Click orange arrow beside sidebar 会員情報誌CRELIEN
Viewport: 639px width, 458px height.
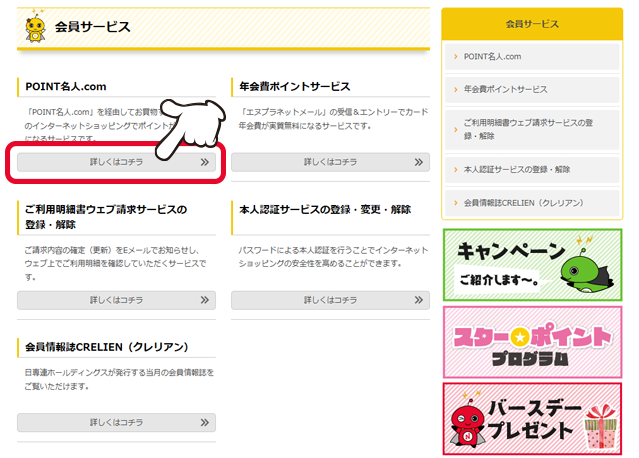click(456, 203)
